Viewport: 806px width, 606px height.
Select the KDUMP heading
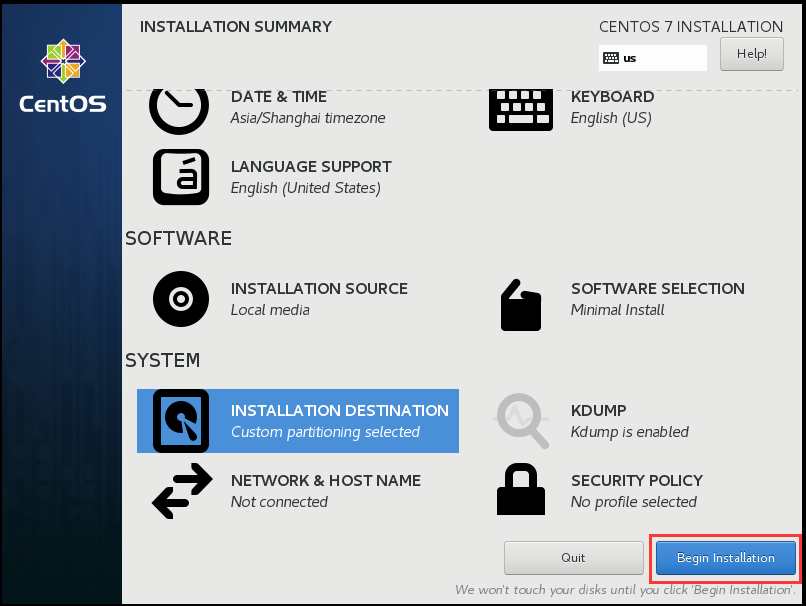pyautogui.click(x=599, y=410)
